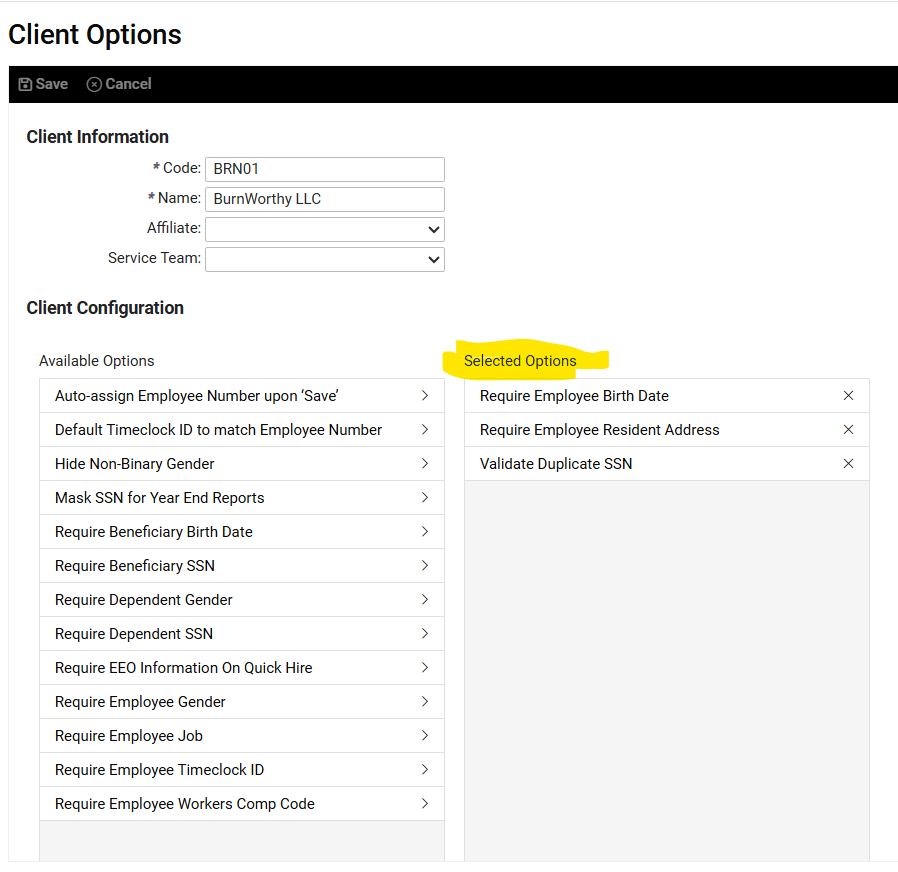Select Require Beneficiary SSN option

point(135,566)
